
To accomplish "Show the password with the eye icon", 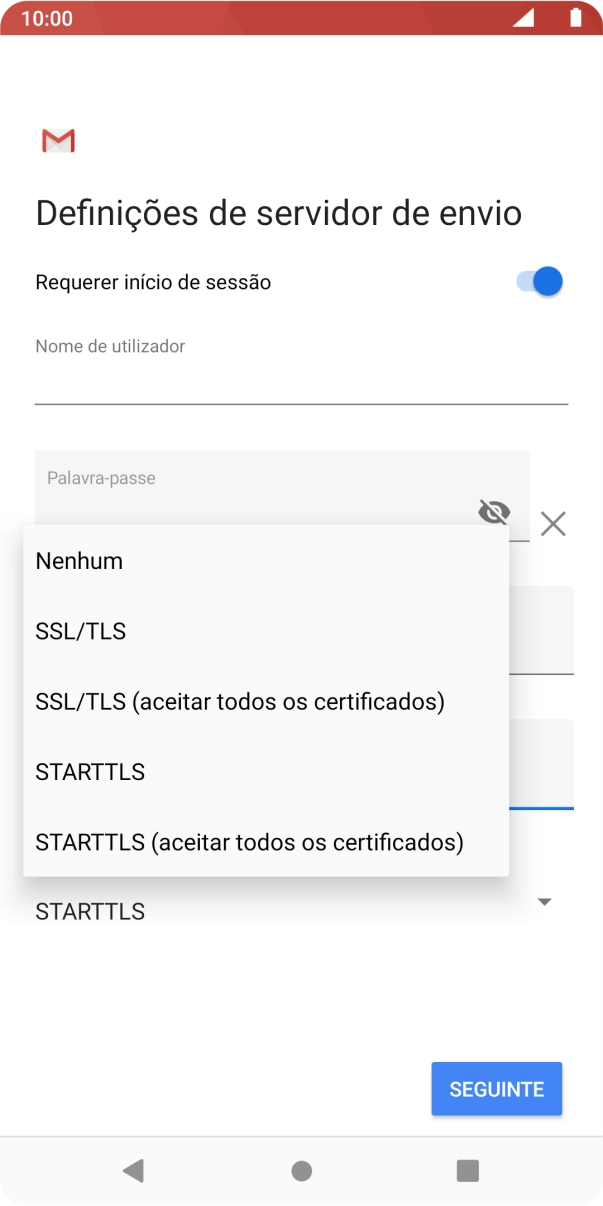I will tap(494, 512).
